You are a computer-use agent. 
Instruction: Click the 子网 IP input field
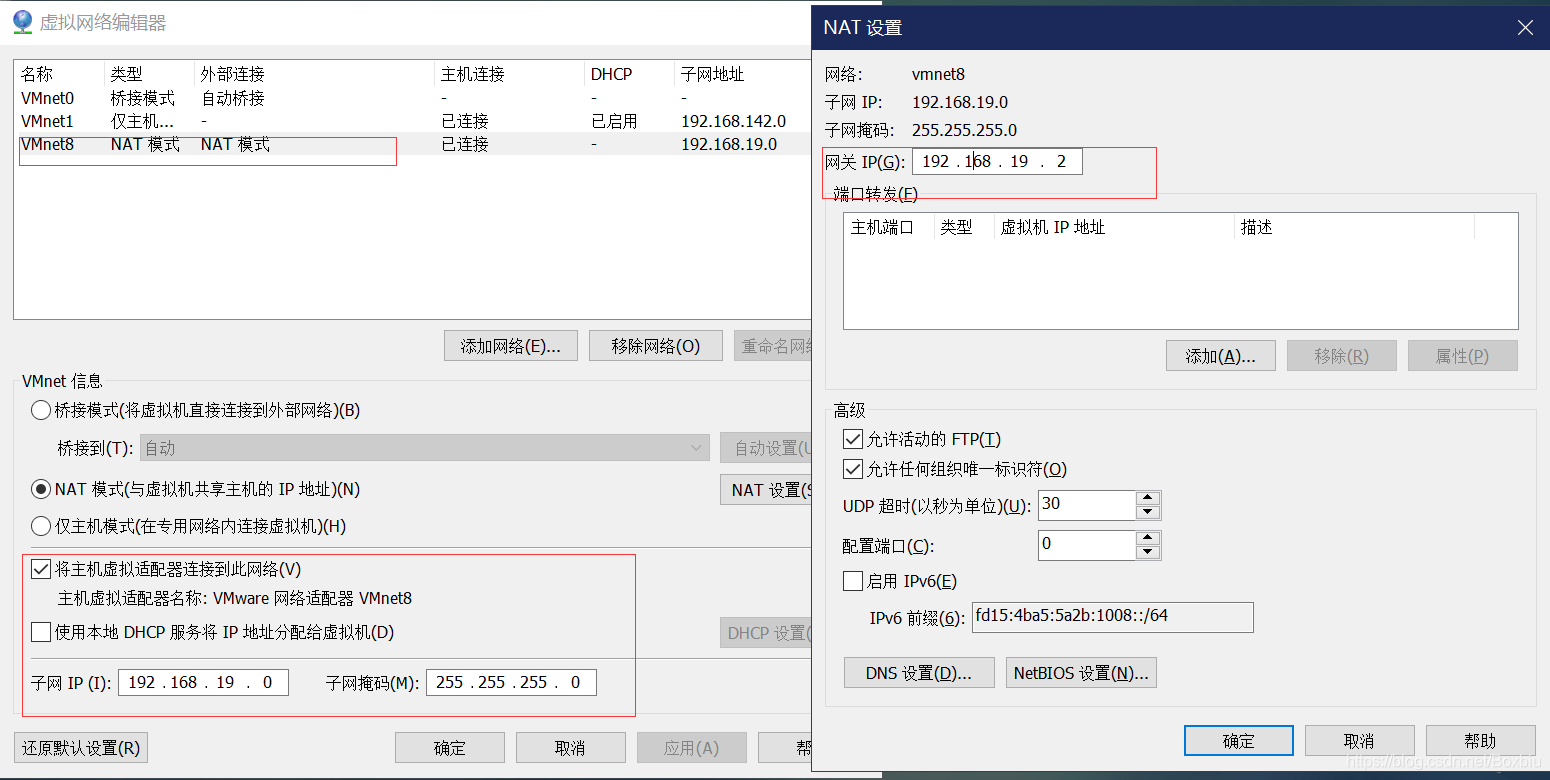point(204,682)
